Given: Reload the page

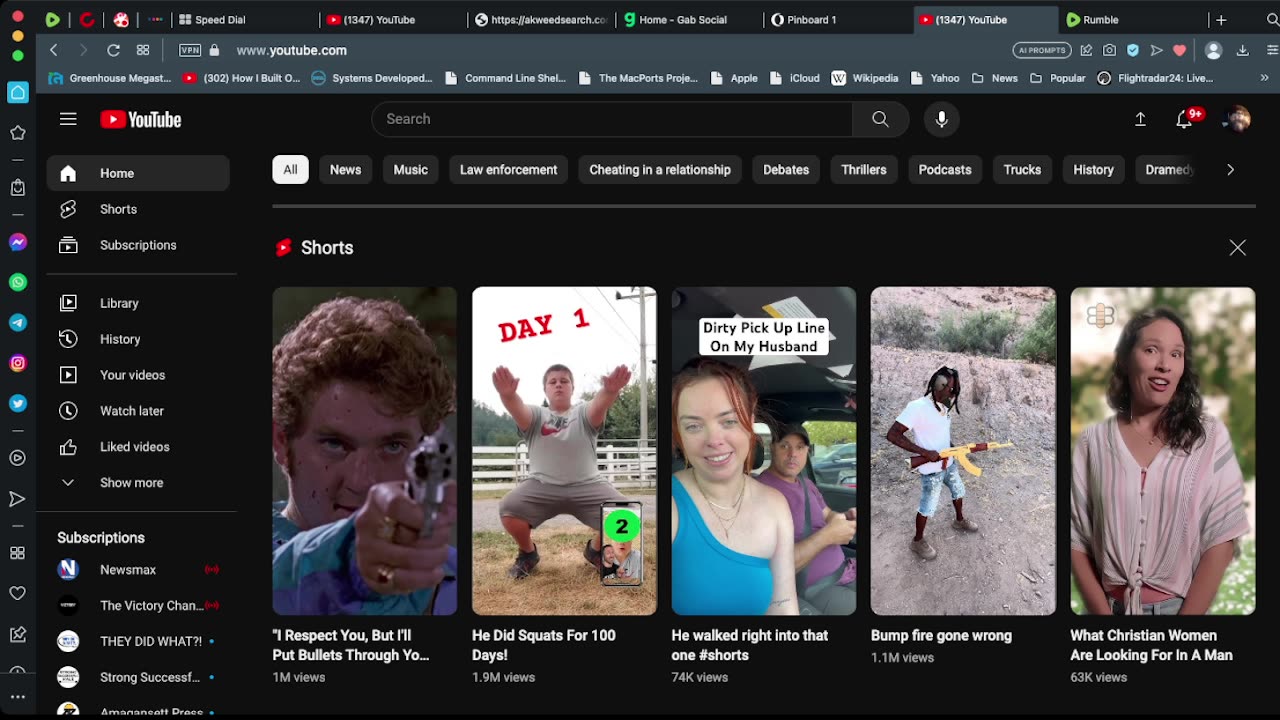Looking at the screenshot, I should pyautogui.click(x=114, y=50).
